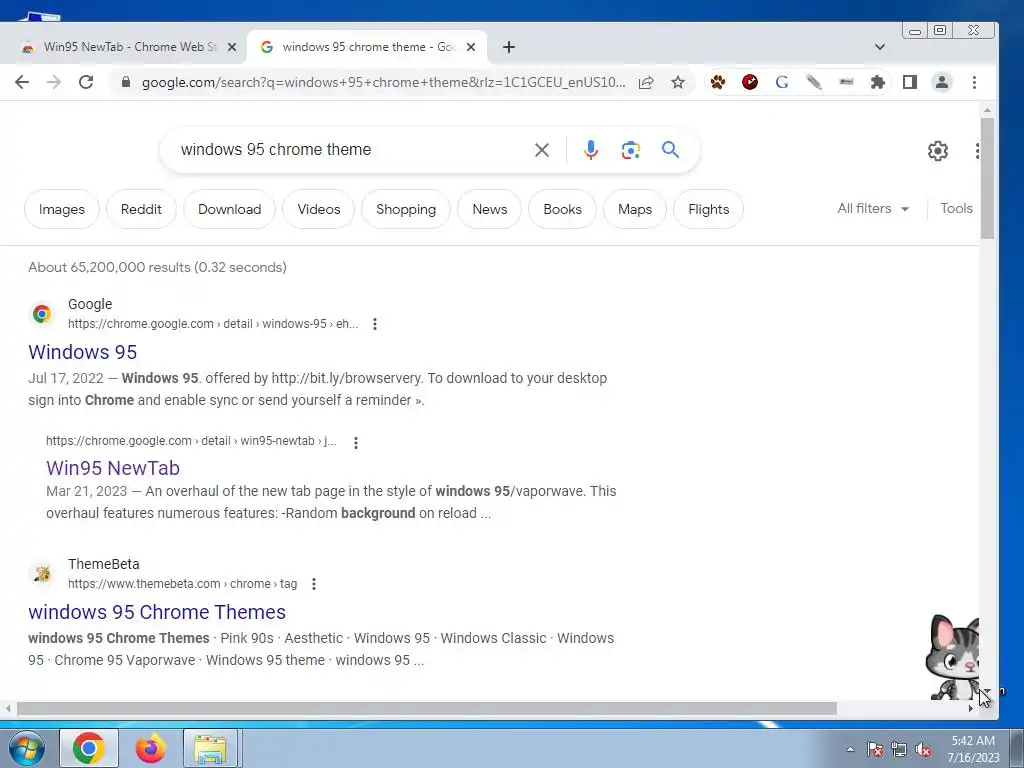Viewport: 1024px width, 768px height.
Task: Open the red round extension icon
Action: click(750, 82)
